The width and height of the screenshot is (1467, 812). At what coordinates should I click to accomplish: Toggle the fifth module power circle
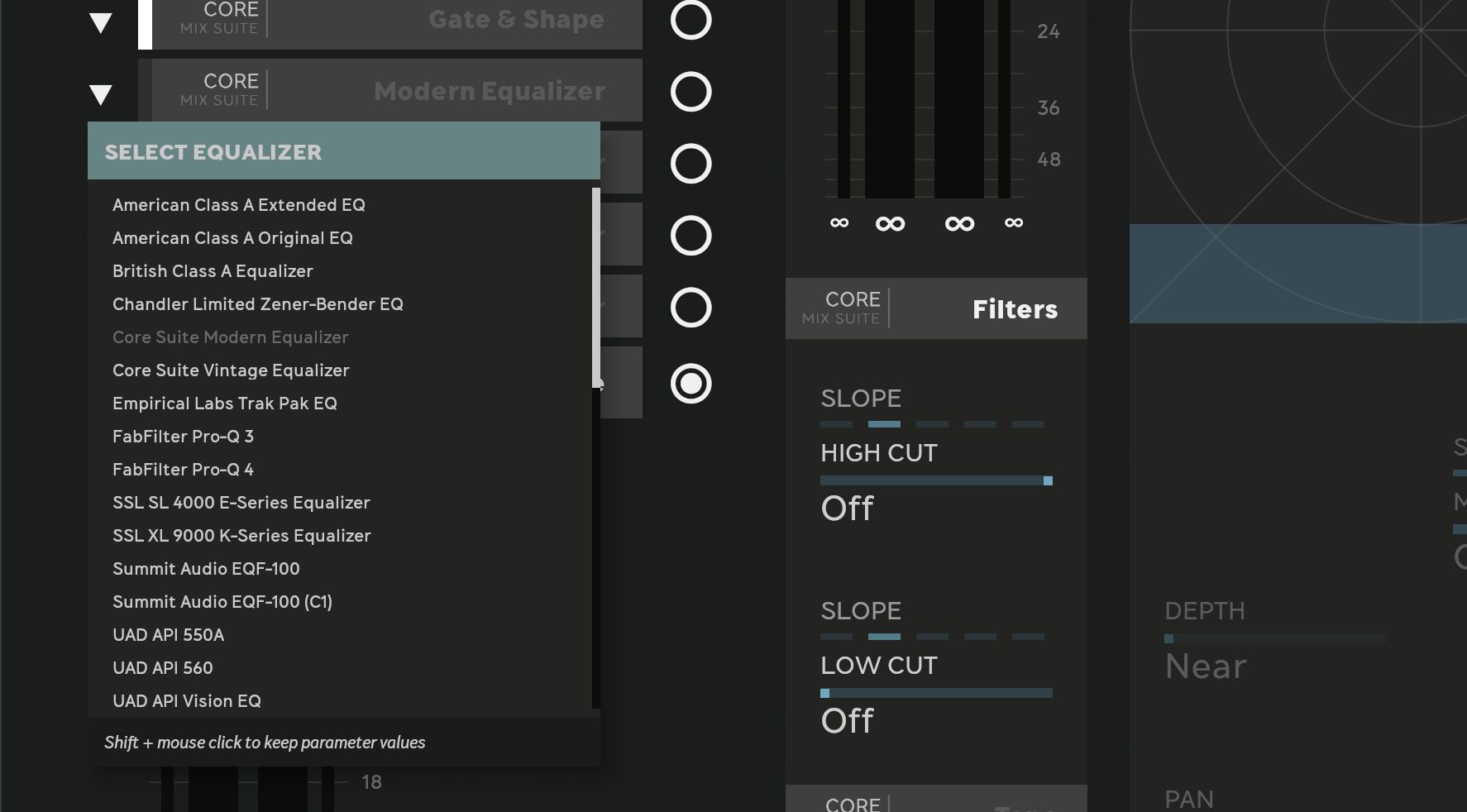pyautogui.click(x=690, y=308)
